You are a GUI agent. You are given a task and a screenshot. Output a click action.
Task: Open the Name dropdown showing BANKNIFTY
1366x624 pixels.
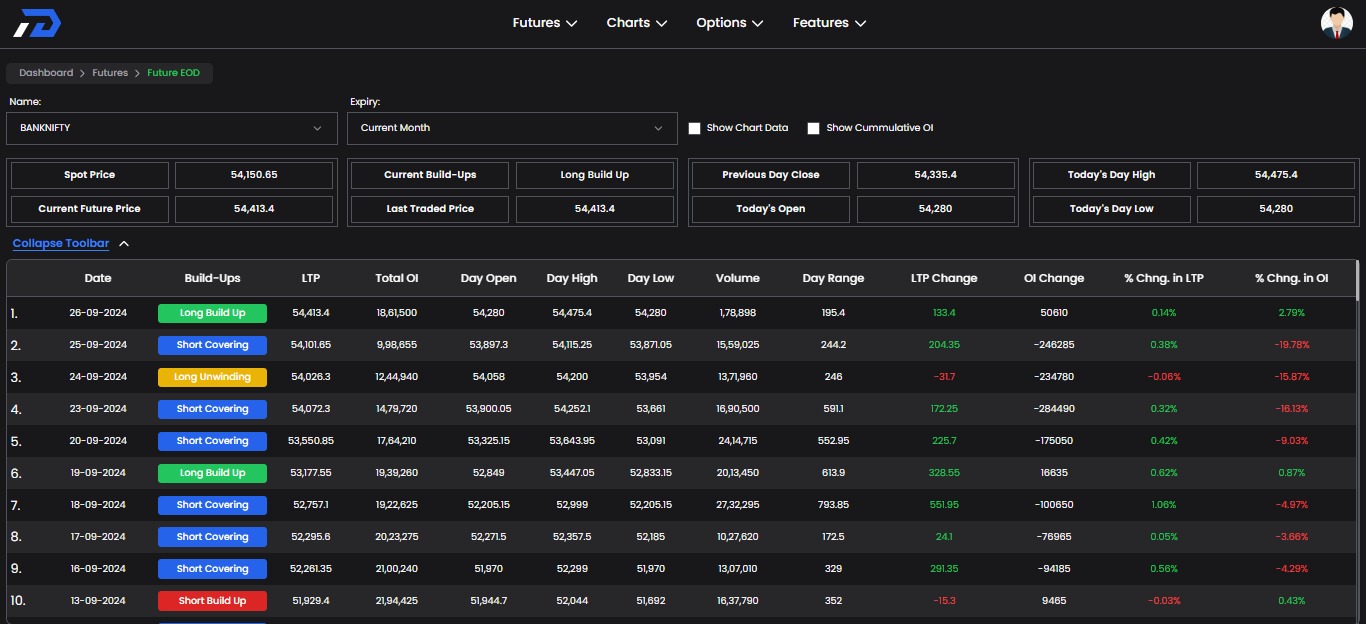pos(171,128)
